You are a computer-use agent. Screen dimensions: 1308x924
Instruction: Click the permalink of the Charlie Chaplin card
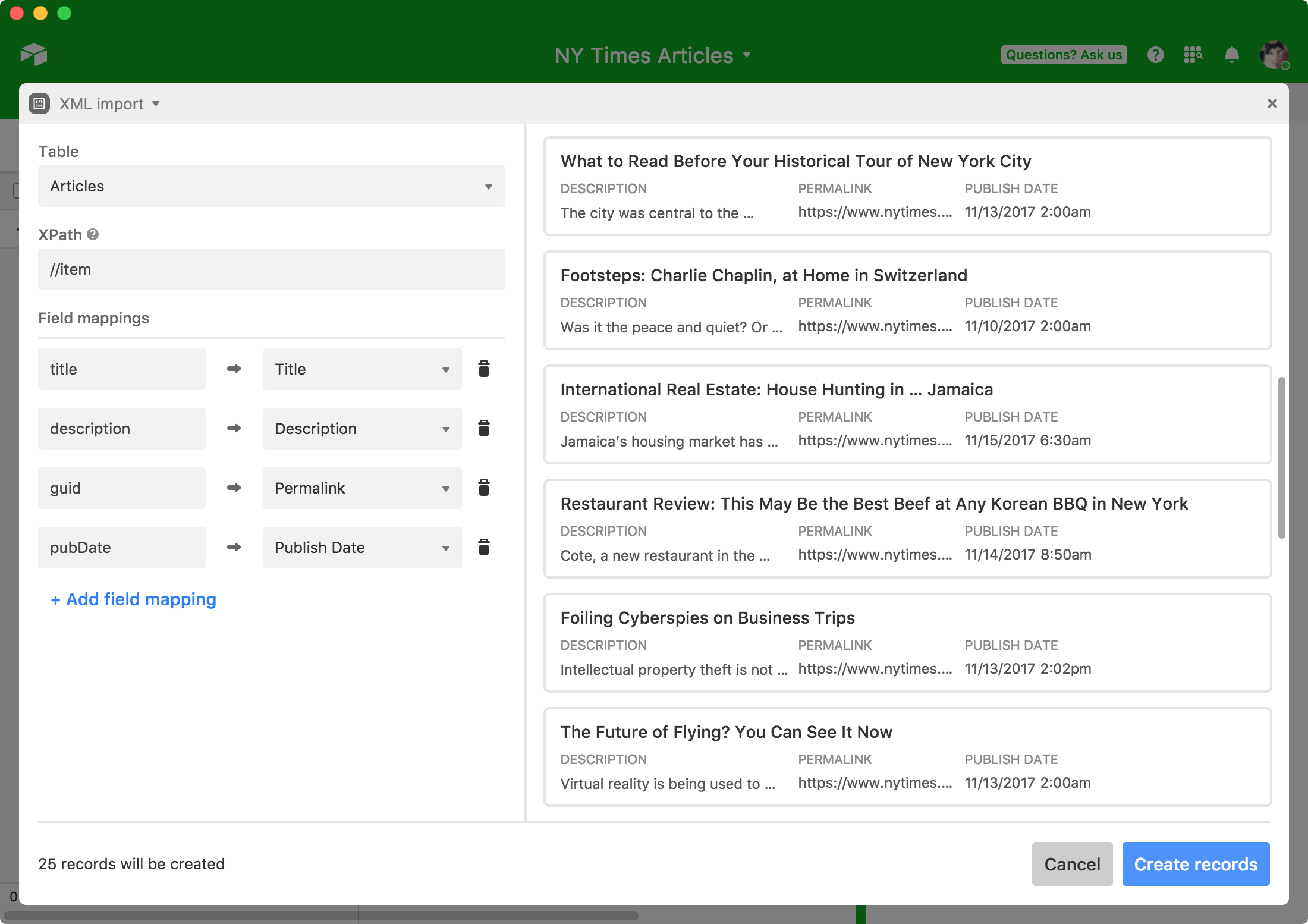(875, 326)
